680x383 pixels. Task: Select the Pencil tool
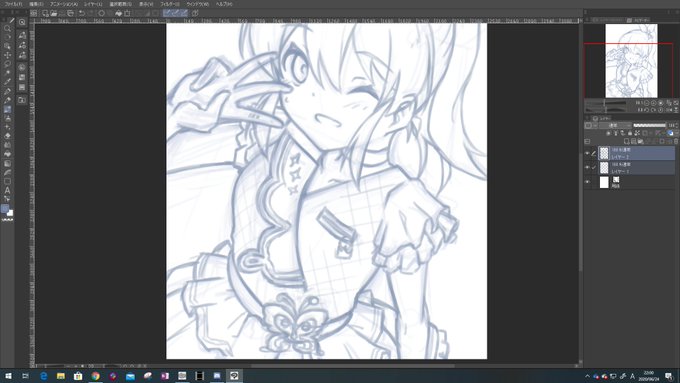point(7,100)
